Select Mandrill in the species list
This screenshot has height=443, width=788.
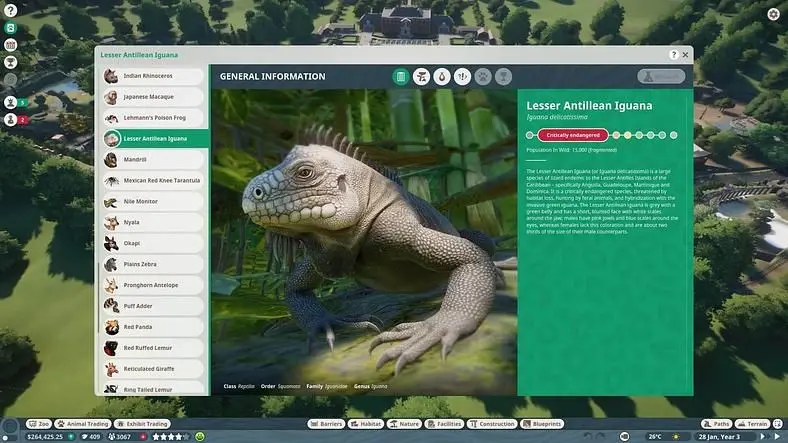click(153, 160)
